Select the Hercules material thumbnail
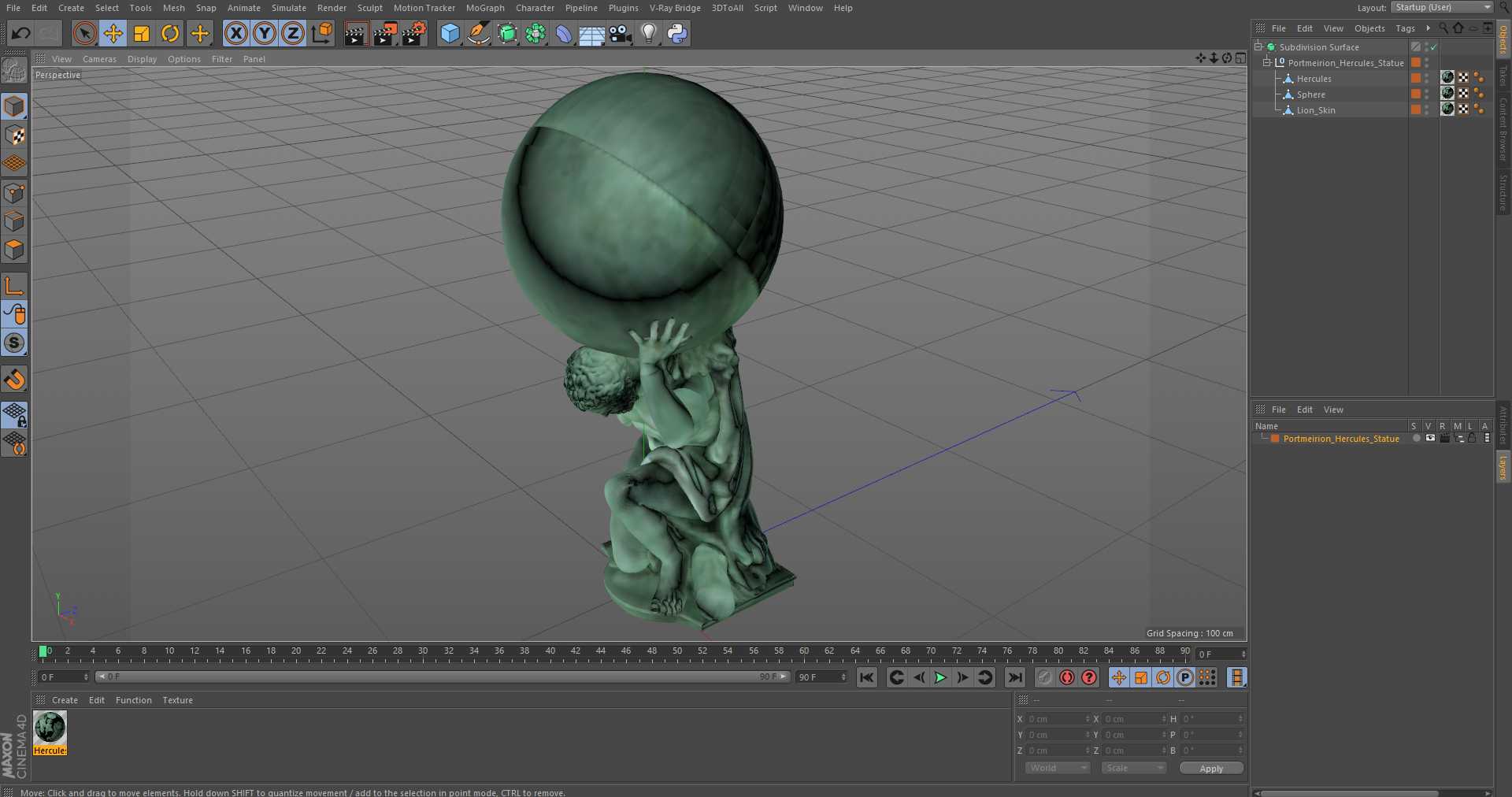 tap(50, 728)
